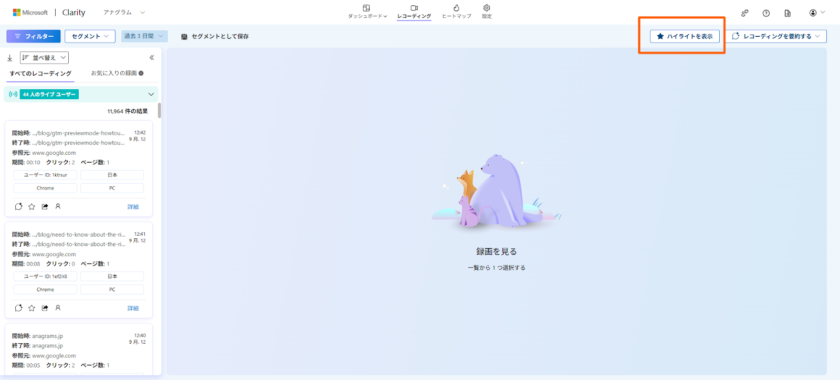Screen dimensions: 840x380
Task: Open the need-to-know-about recording card start URL
Action: pyautogui.click(x=78, y=235)
